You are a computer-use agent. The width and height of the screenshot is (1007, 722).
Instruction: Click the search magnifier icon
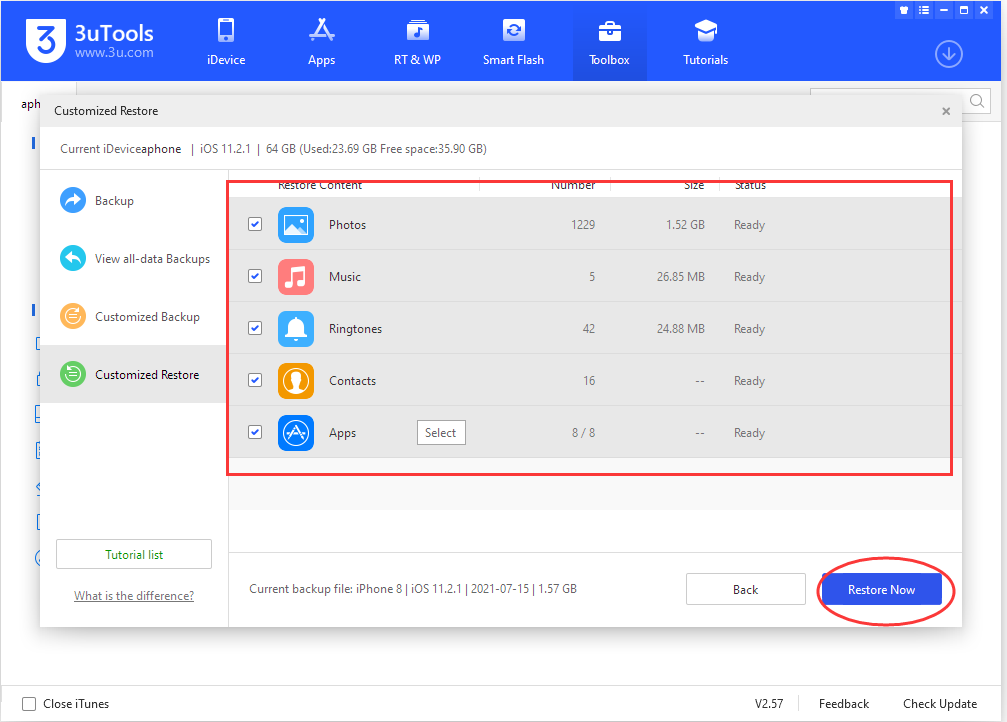coord(976,101)
